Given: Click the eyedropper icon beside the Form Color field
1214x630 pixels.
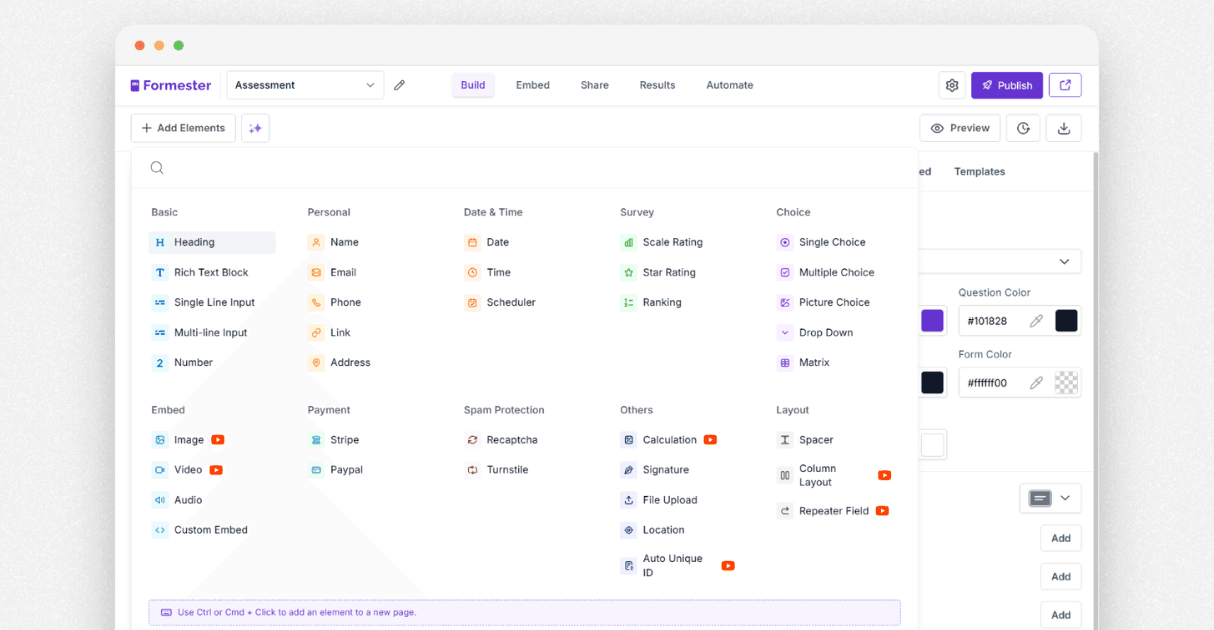Looking at the screenshot, I should (x=1038, y=382).
